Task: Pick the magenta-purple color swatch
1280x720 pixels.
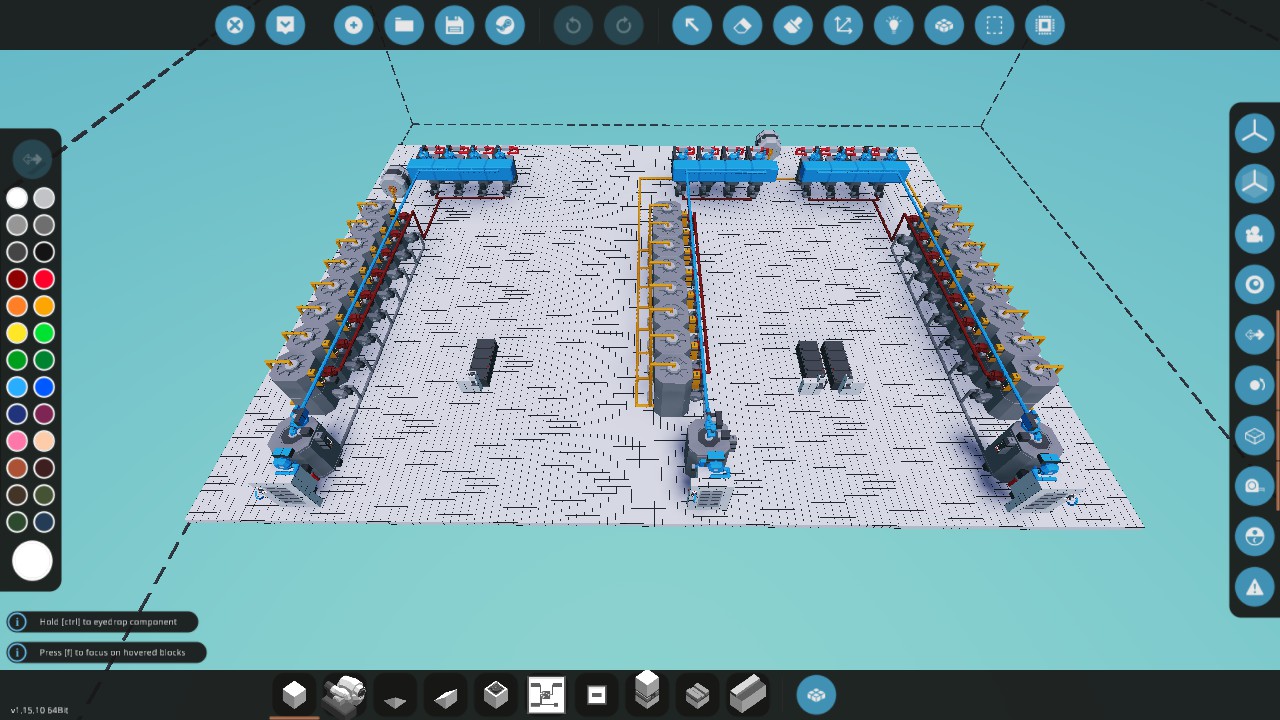Action: point(44,414)
